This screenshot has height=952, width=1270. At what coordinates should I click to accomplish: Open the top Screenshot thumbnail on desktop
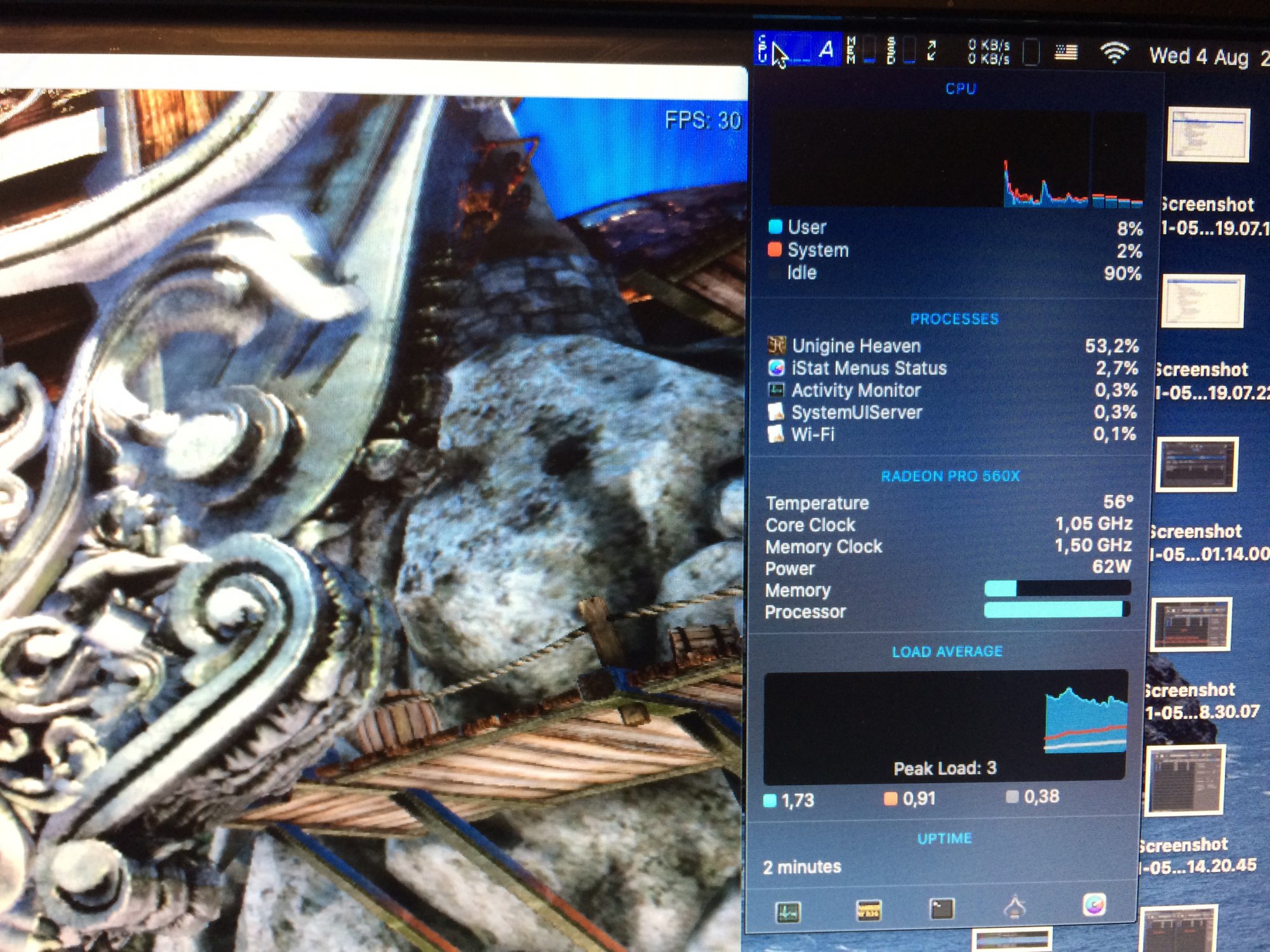[1210, 135]
